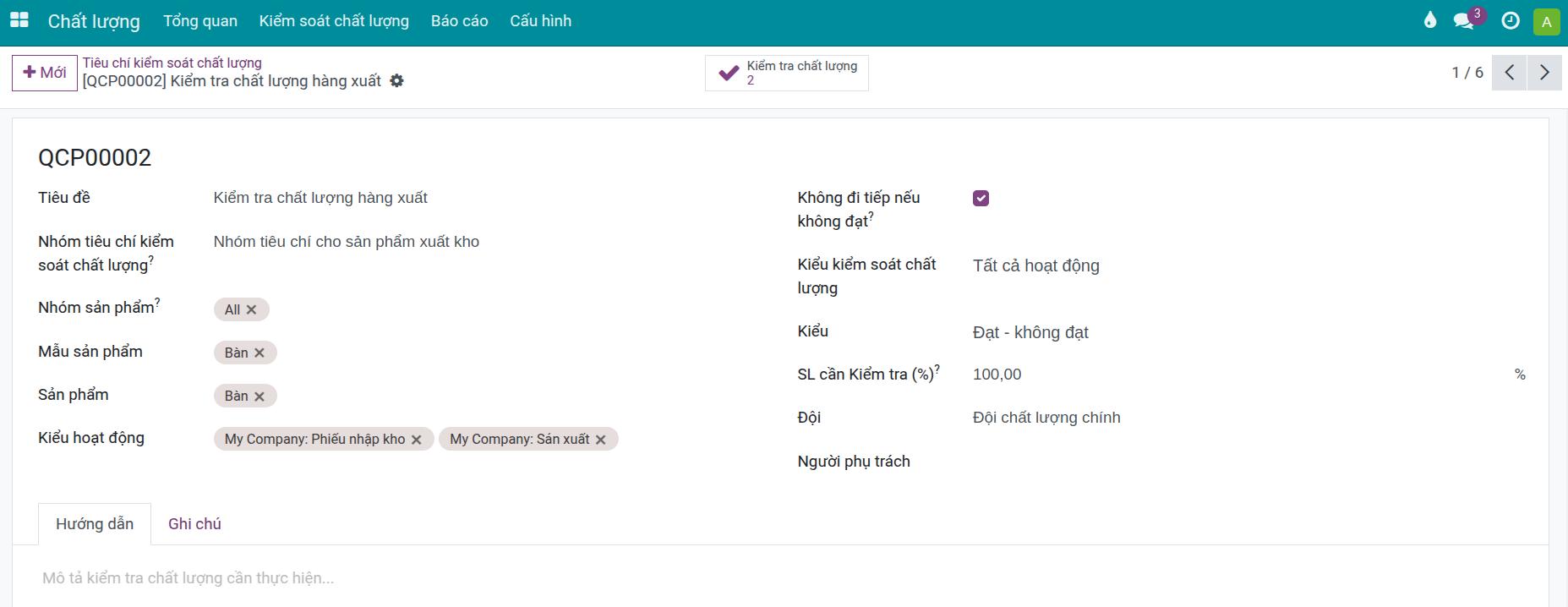1568x607 pixels.
Task: Uncheck Không đi tiếp nếu không đạt
Action: click(981, 198)
